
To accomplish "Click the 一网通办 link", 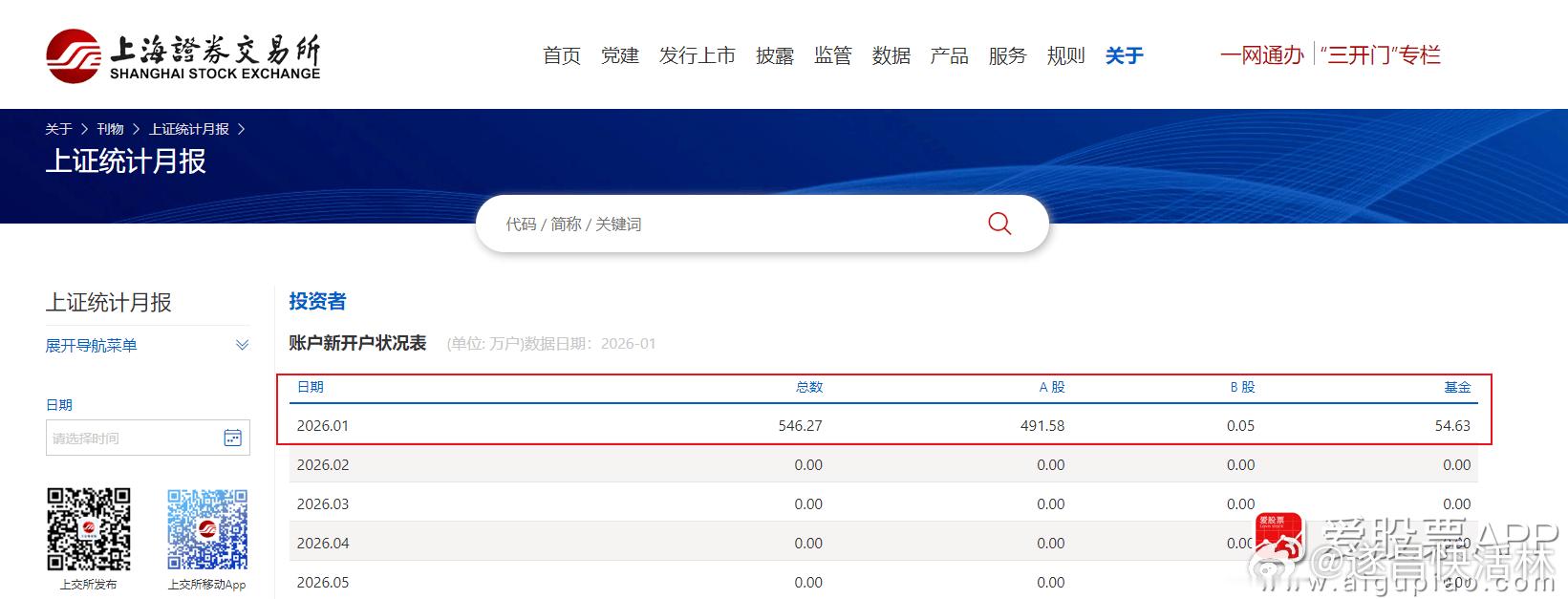I will click(1262, 54).
